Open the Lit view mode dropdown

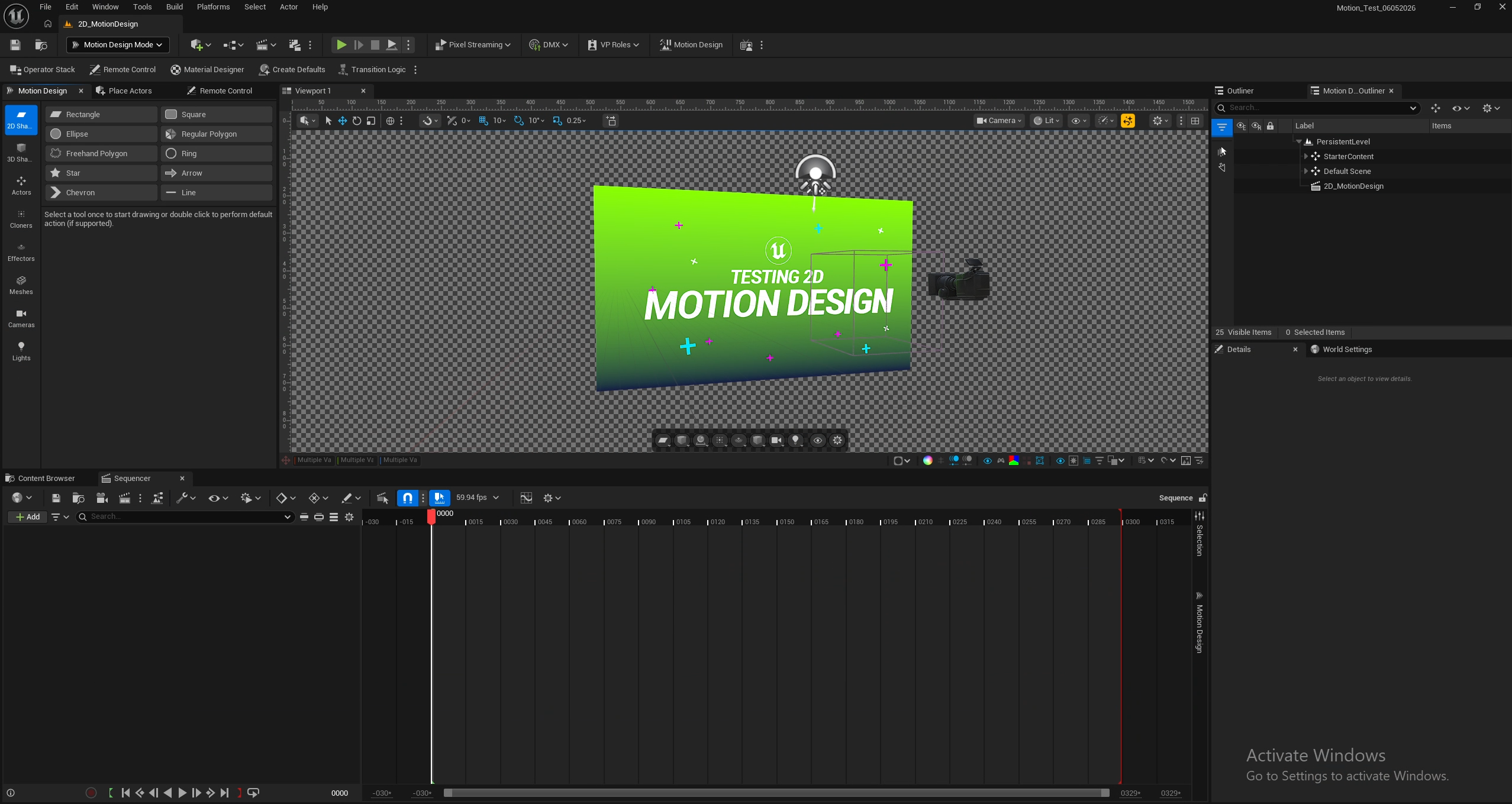tap(1046, 121)
